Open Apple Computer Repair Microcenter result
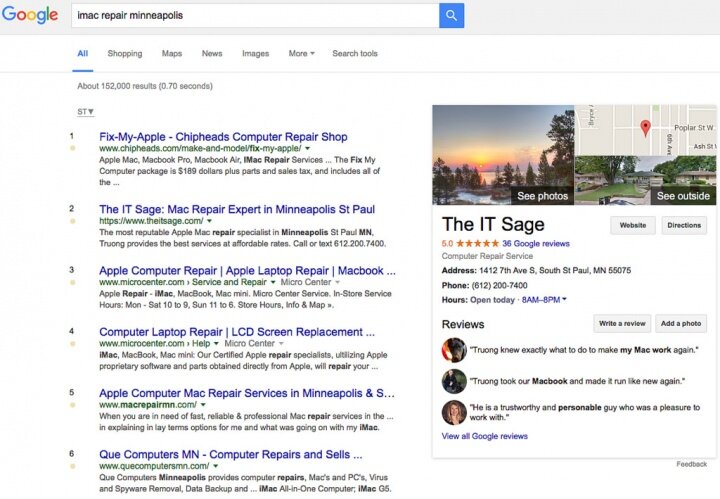 click(x=247, y=271)
